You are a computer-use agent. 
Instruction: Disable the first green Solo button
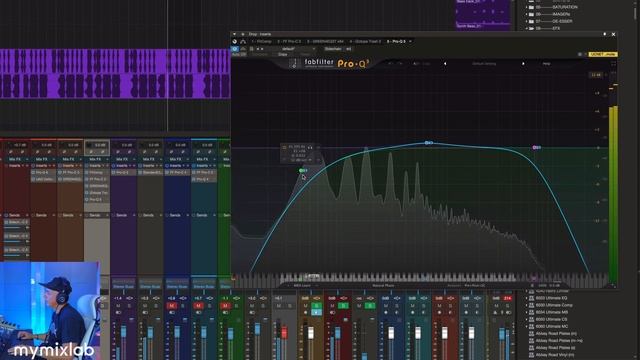[316, 306]
